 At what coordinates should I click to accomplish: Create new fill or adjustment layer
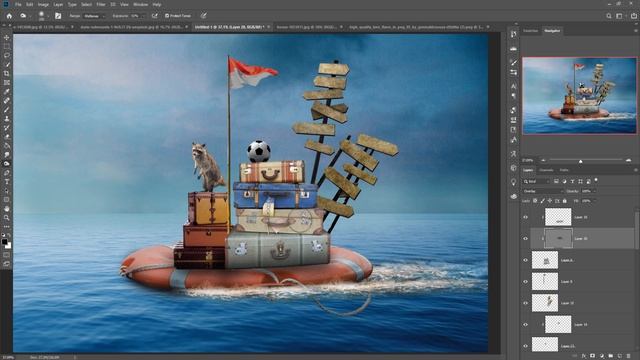coord(602,356)
